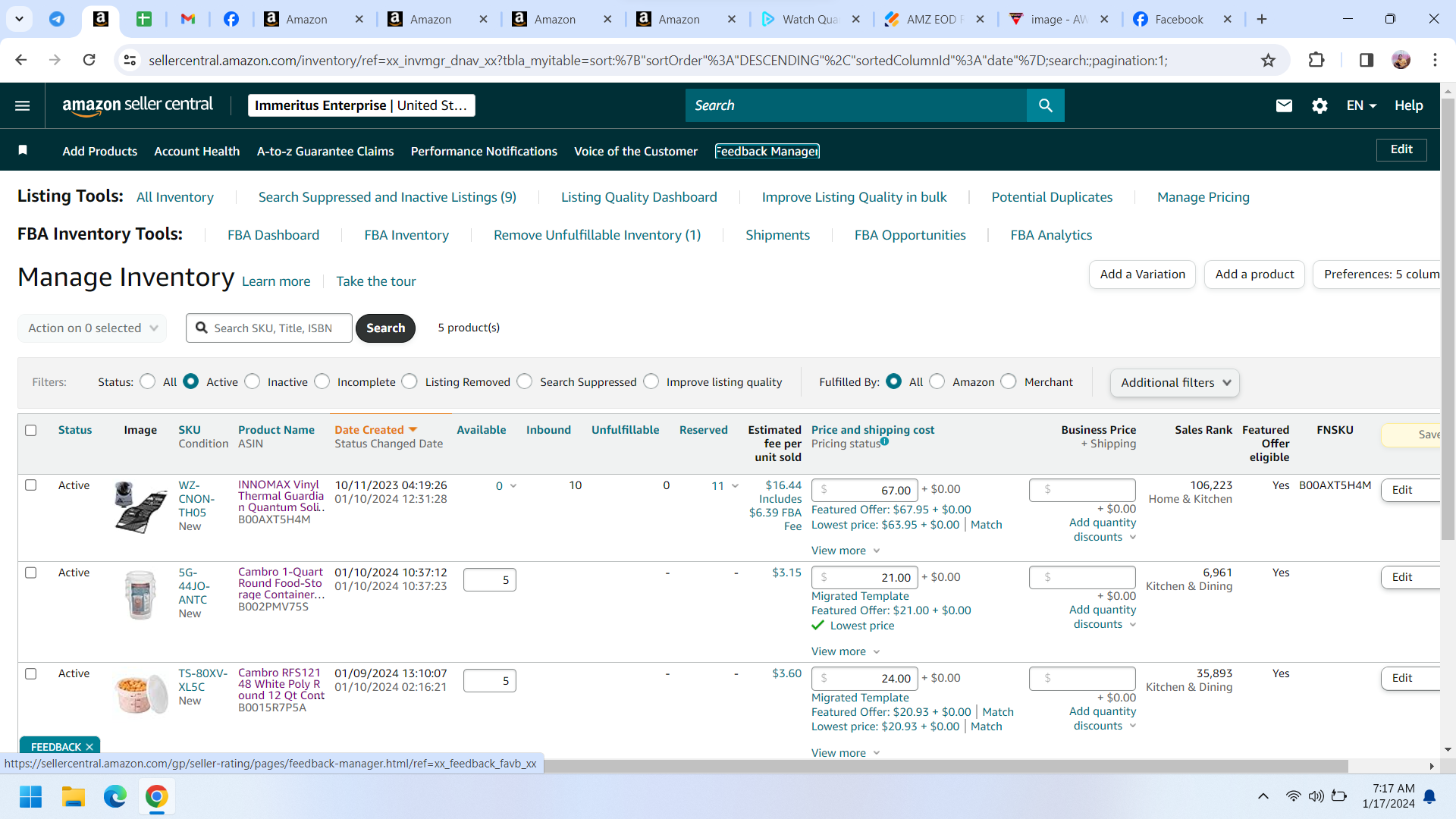This screenshot has height=819, width=1456.
Task: Toggle the browser side panel icon
Action: tap(1366, 60)
